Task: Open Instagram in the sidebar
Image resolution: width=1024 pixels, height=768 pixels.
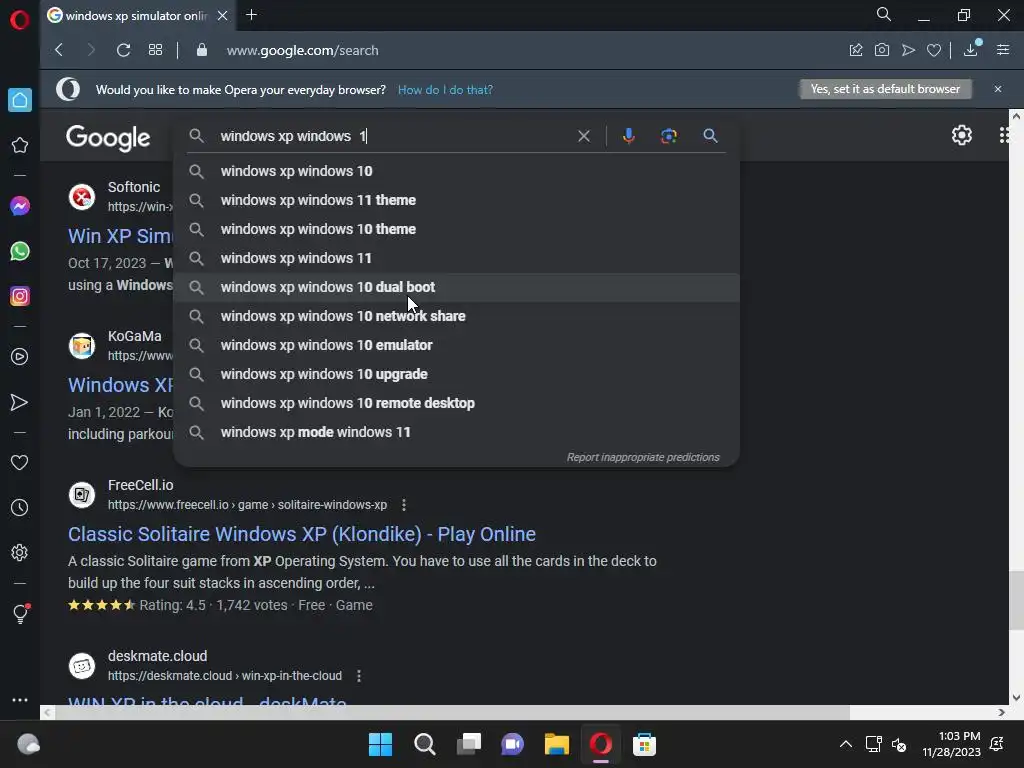Action: point(20,296)
